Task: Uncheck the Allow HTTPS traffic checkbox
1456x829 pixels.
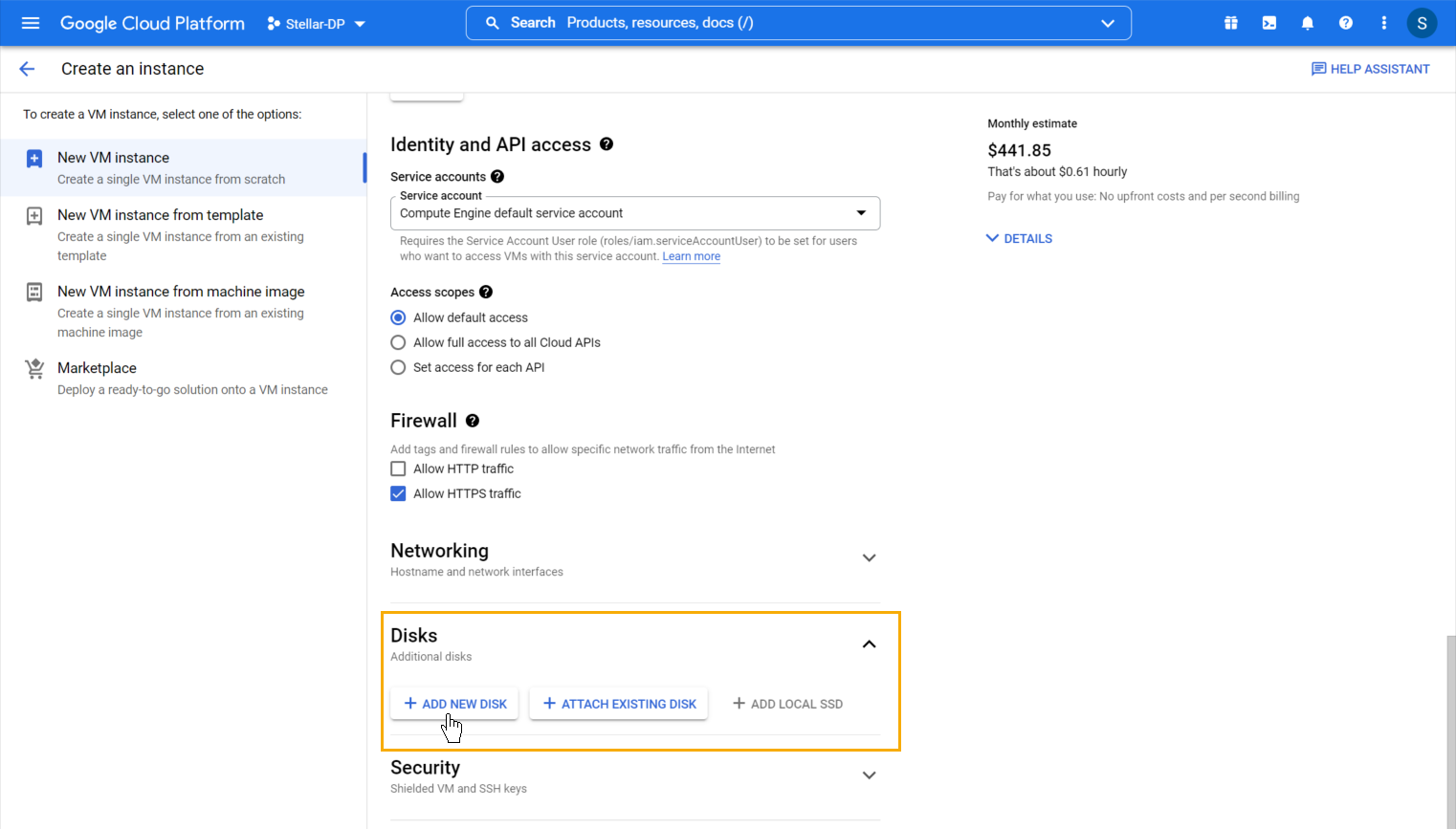Action: (398, 493)
